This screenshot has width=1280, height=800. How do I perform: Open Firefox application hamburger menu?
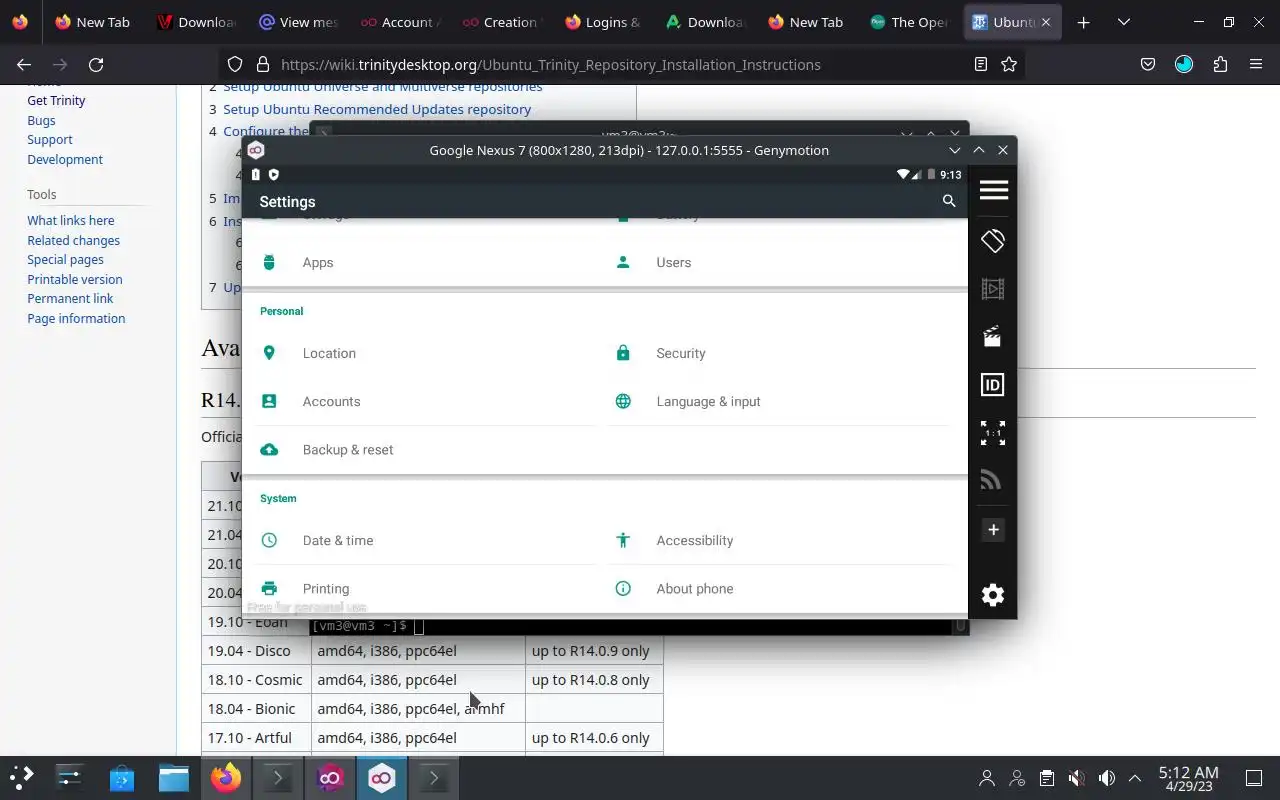[1256, 64]
